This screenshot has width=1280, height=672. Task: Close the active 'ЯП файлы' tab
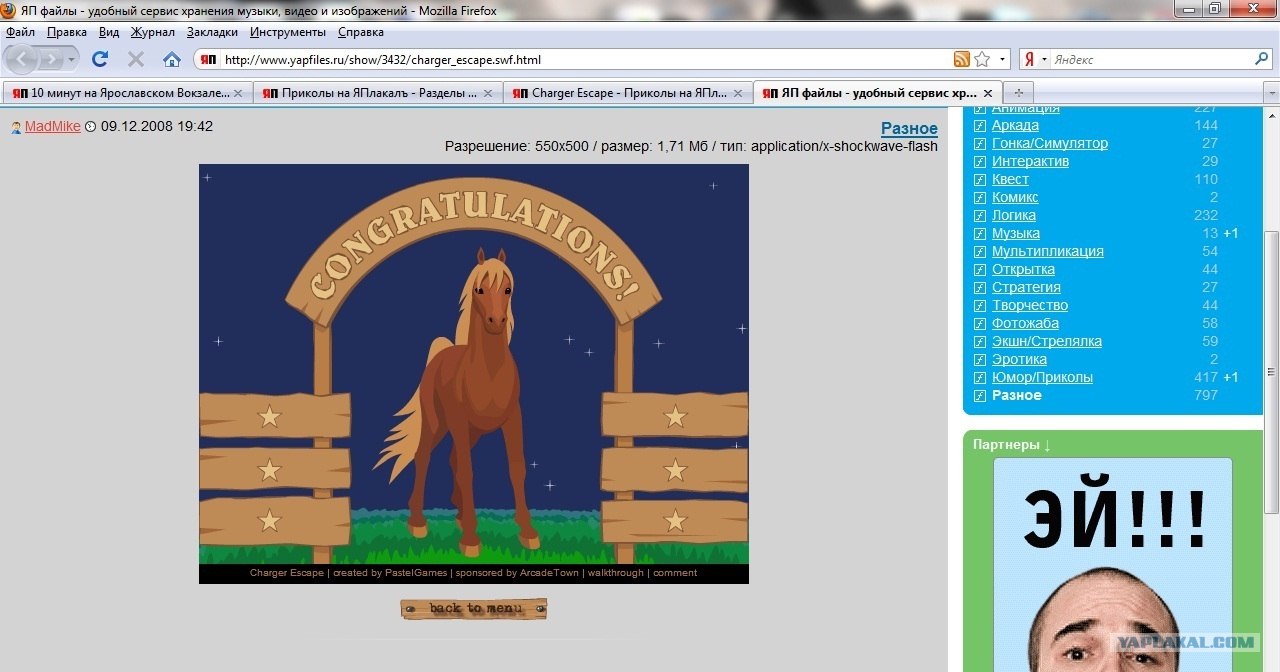(987, 93)
